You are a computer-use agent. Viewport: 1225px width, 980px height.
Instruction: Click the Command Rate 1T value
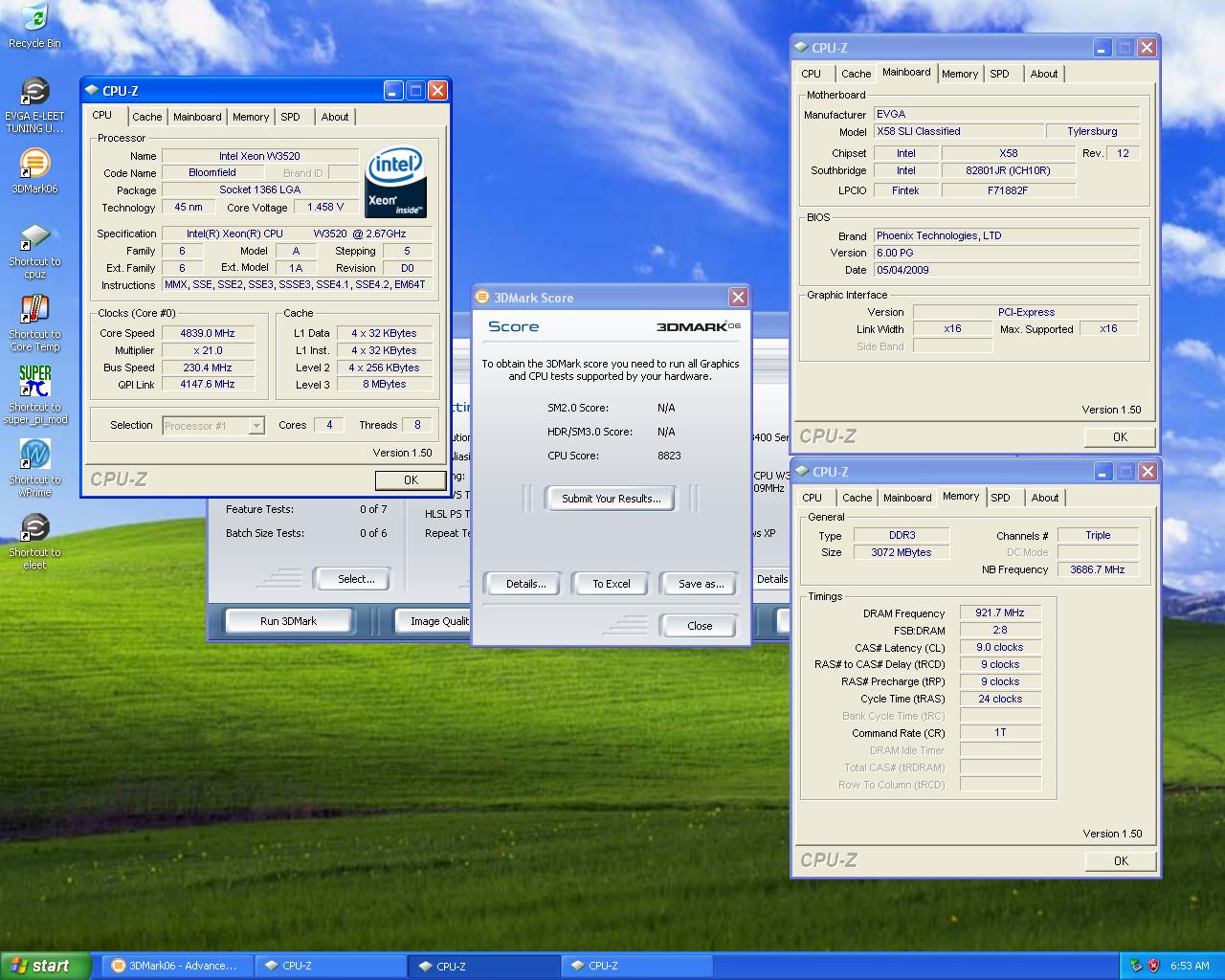click(x=1000, y=732)
